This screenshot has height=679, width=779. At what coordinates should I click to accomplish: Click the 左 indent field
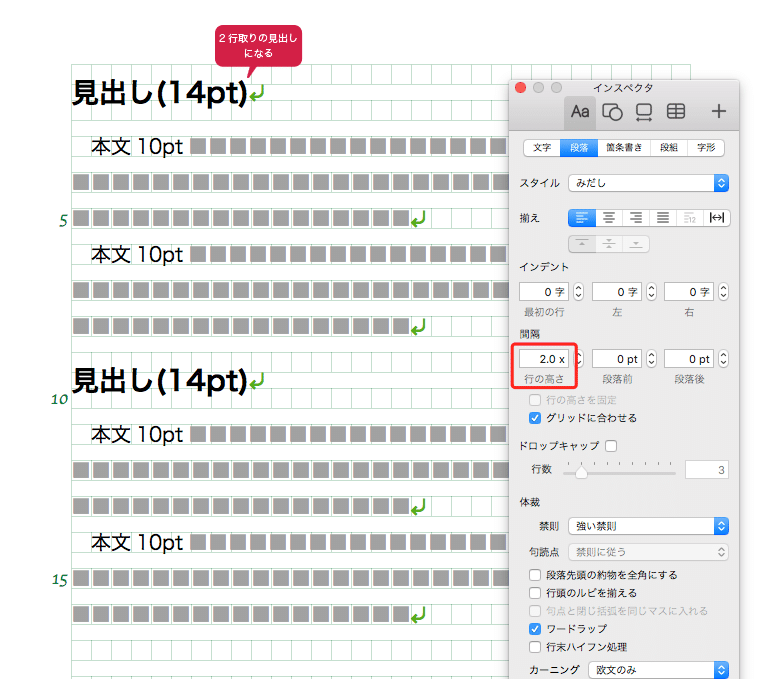coord(617,292)
